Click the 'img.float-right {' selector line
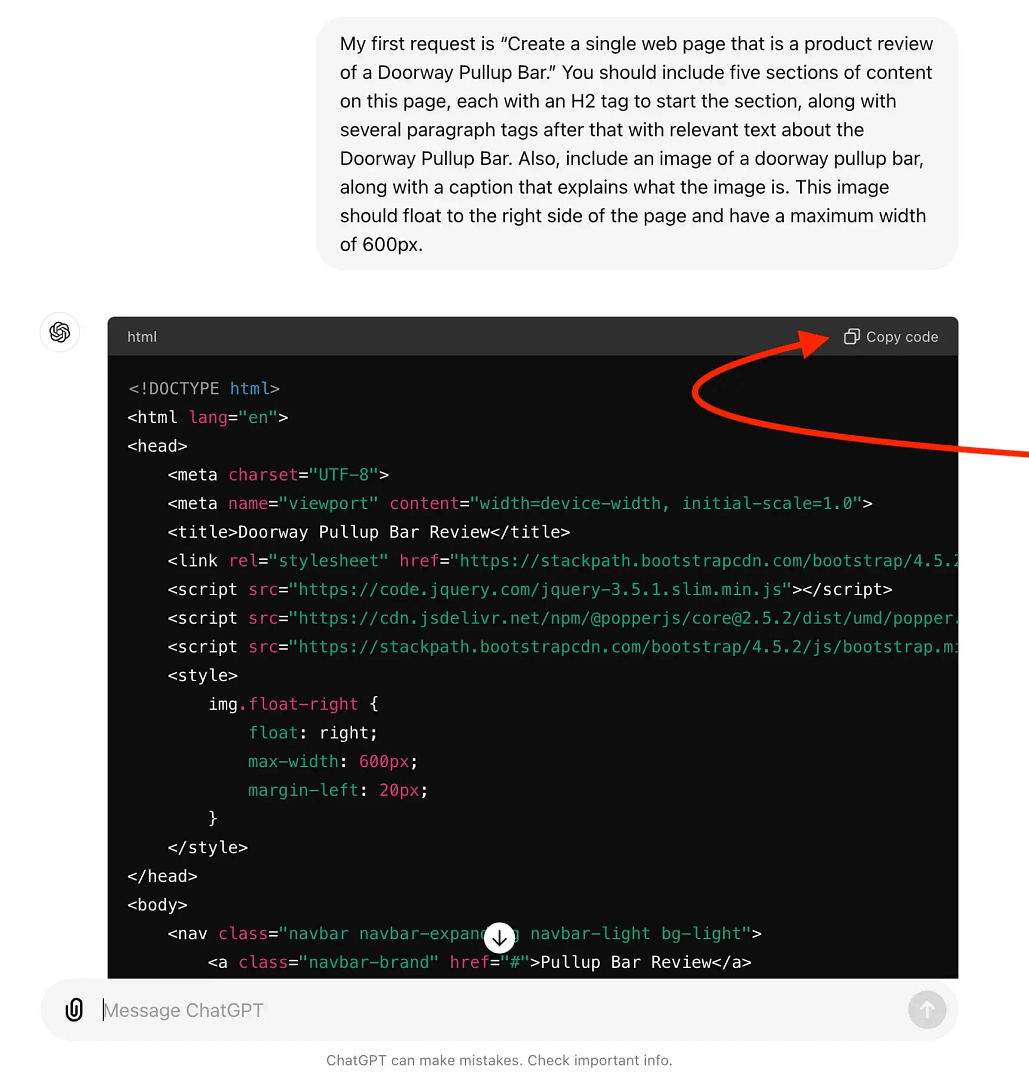 tap(293, 704)
